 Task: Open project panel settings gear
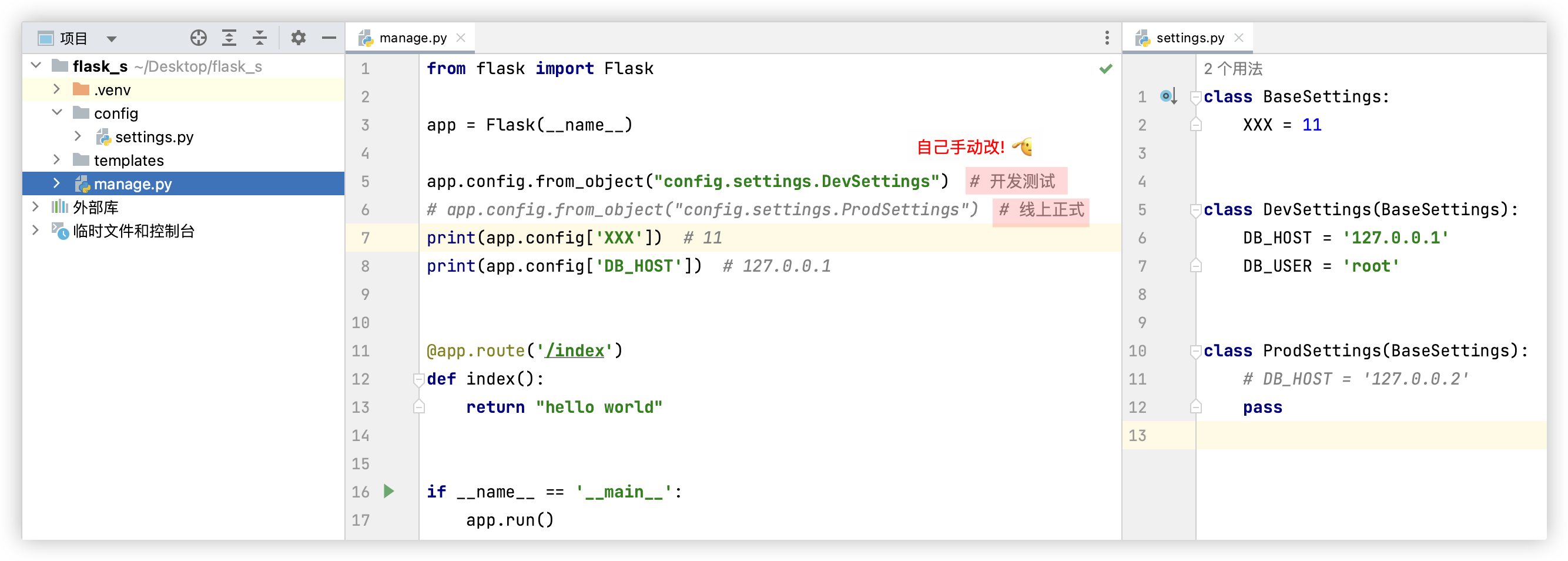pos(297,38)
